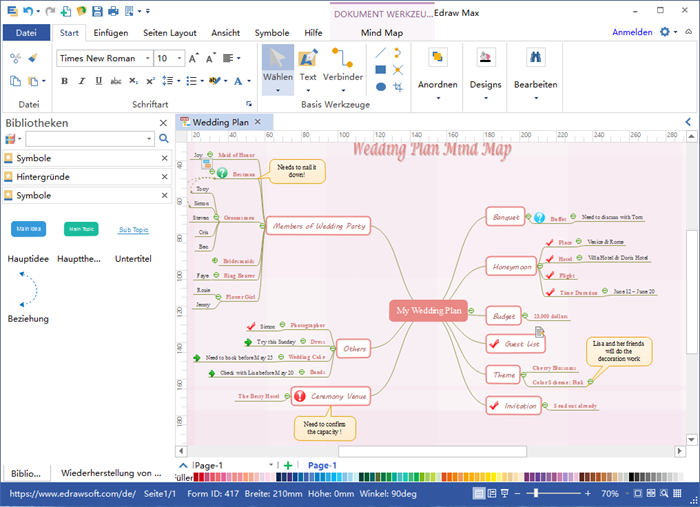Click the Print icon in quick toolbar
Viewport: 700px width, 507px height.
[x=113, y=11]
